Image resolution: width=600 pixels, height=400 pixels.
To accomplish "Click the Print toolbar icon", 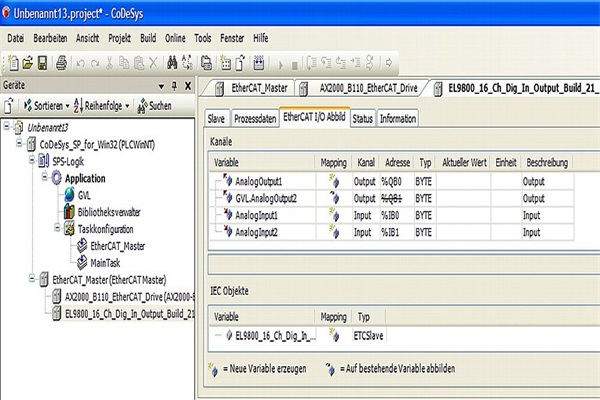I will click(x=61, y=62).
